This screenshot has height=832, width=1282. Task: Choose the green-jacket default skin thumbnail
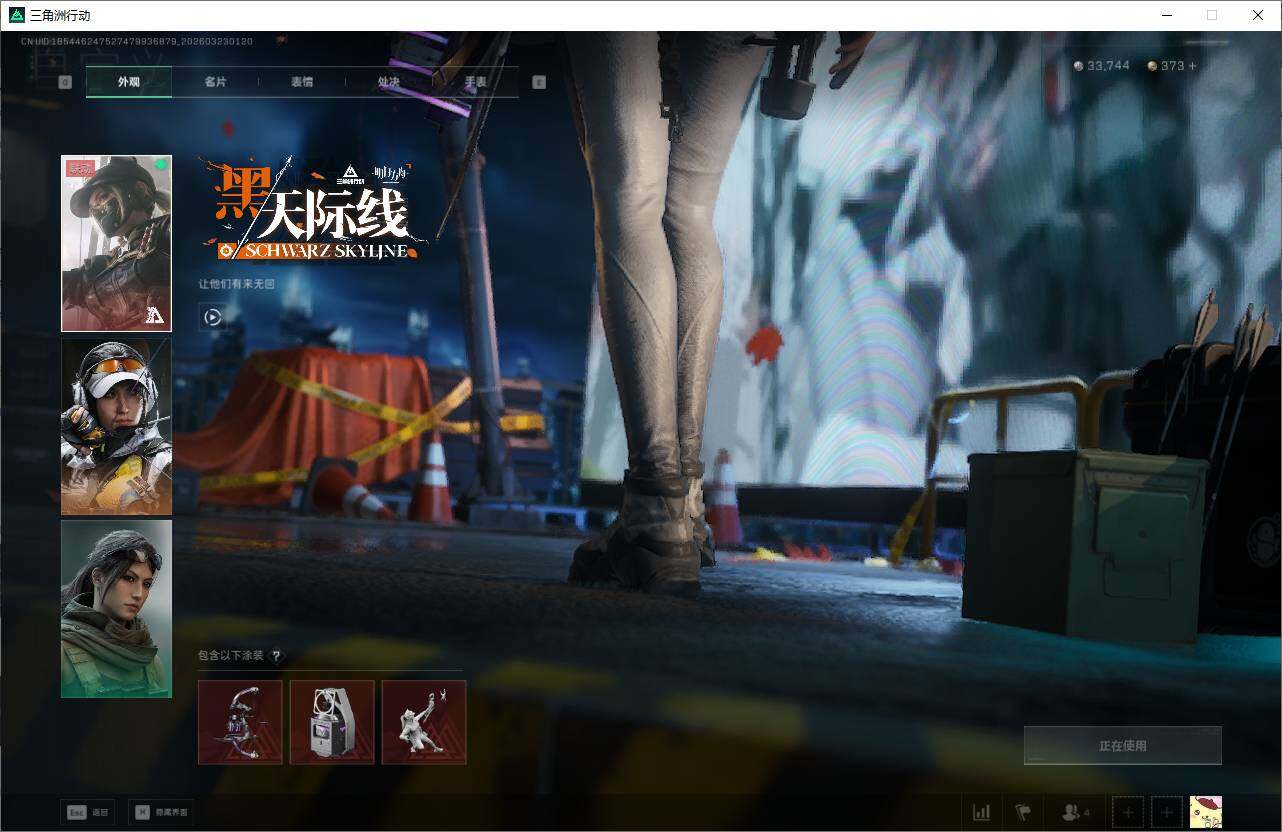tap(116, 609)
